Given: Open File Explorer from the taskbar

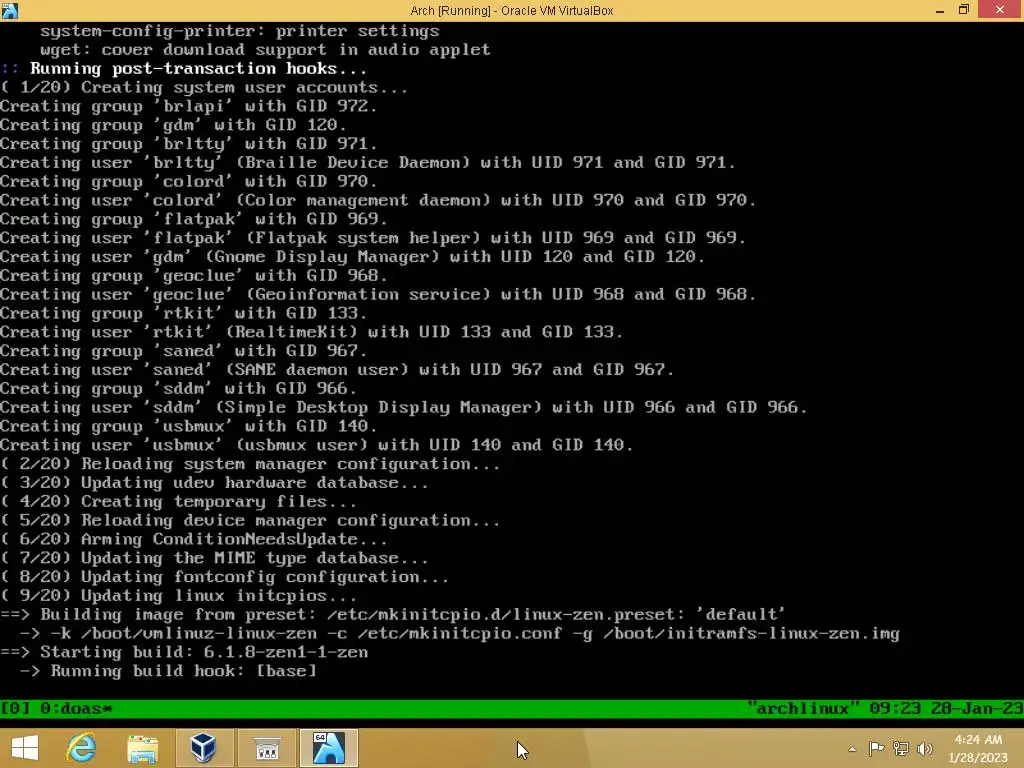Looking at the screenshot, I should 142,748.
